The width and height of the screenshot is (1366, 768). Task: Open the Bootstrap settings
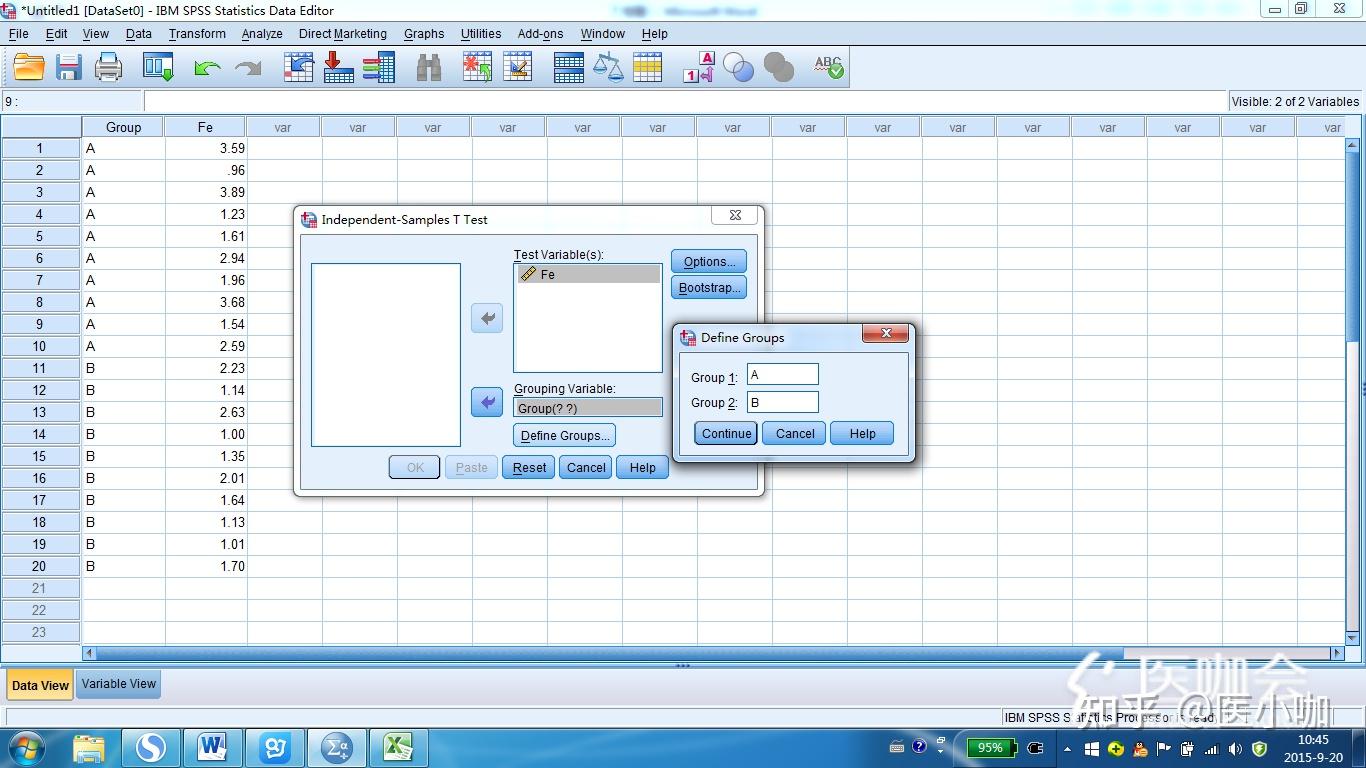coord(709,287)
